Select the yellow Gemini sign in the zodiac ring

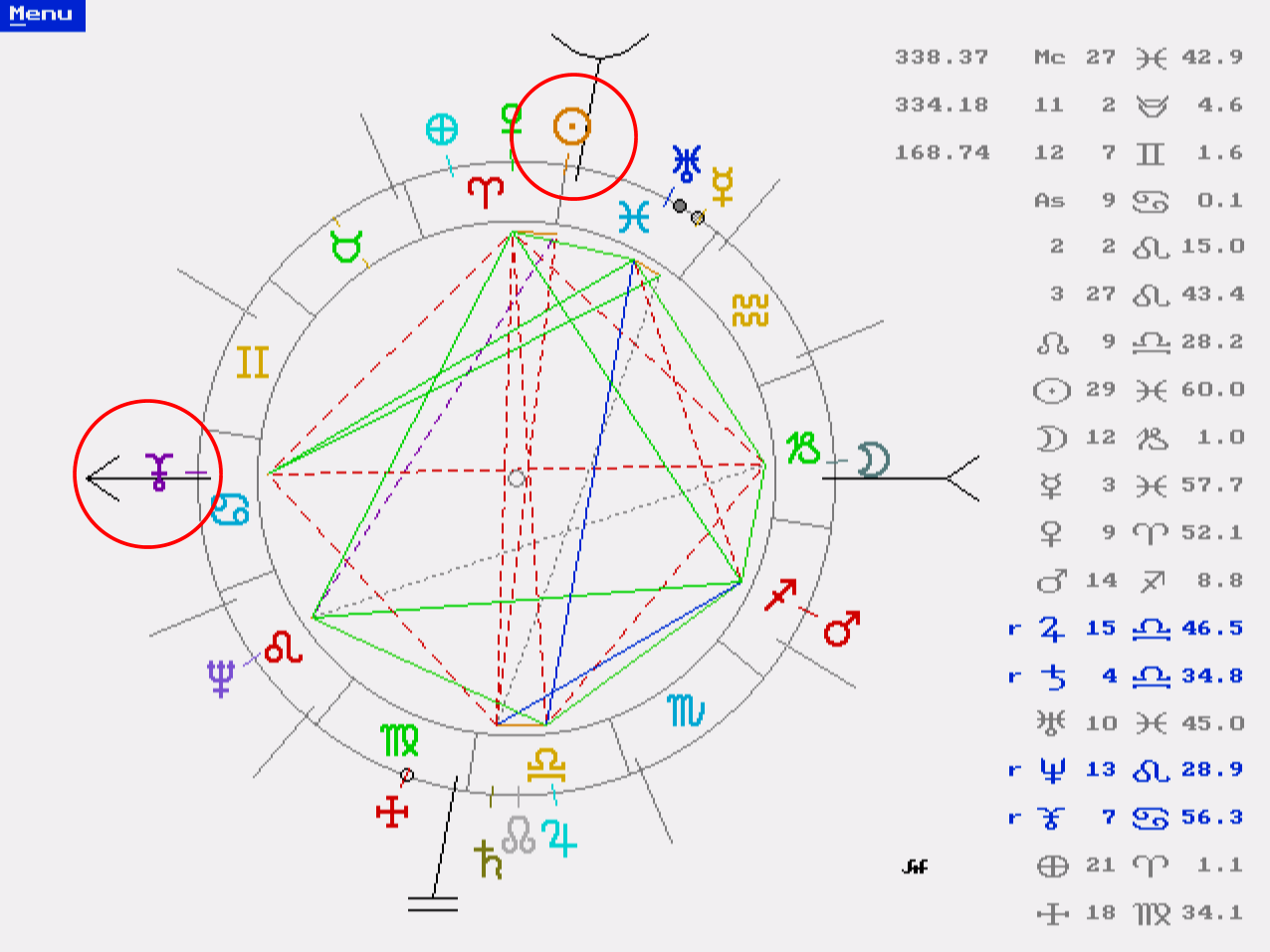[253, 362]
